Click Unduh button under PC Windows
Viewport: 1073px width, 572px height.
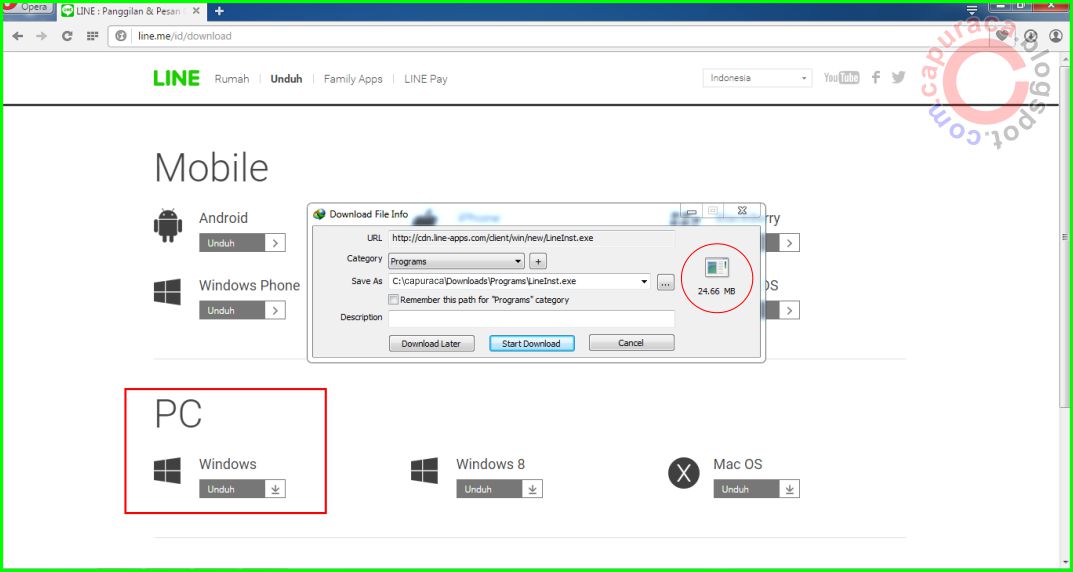click(x=242, y=489)
